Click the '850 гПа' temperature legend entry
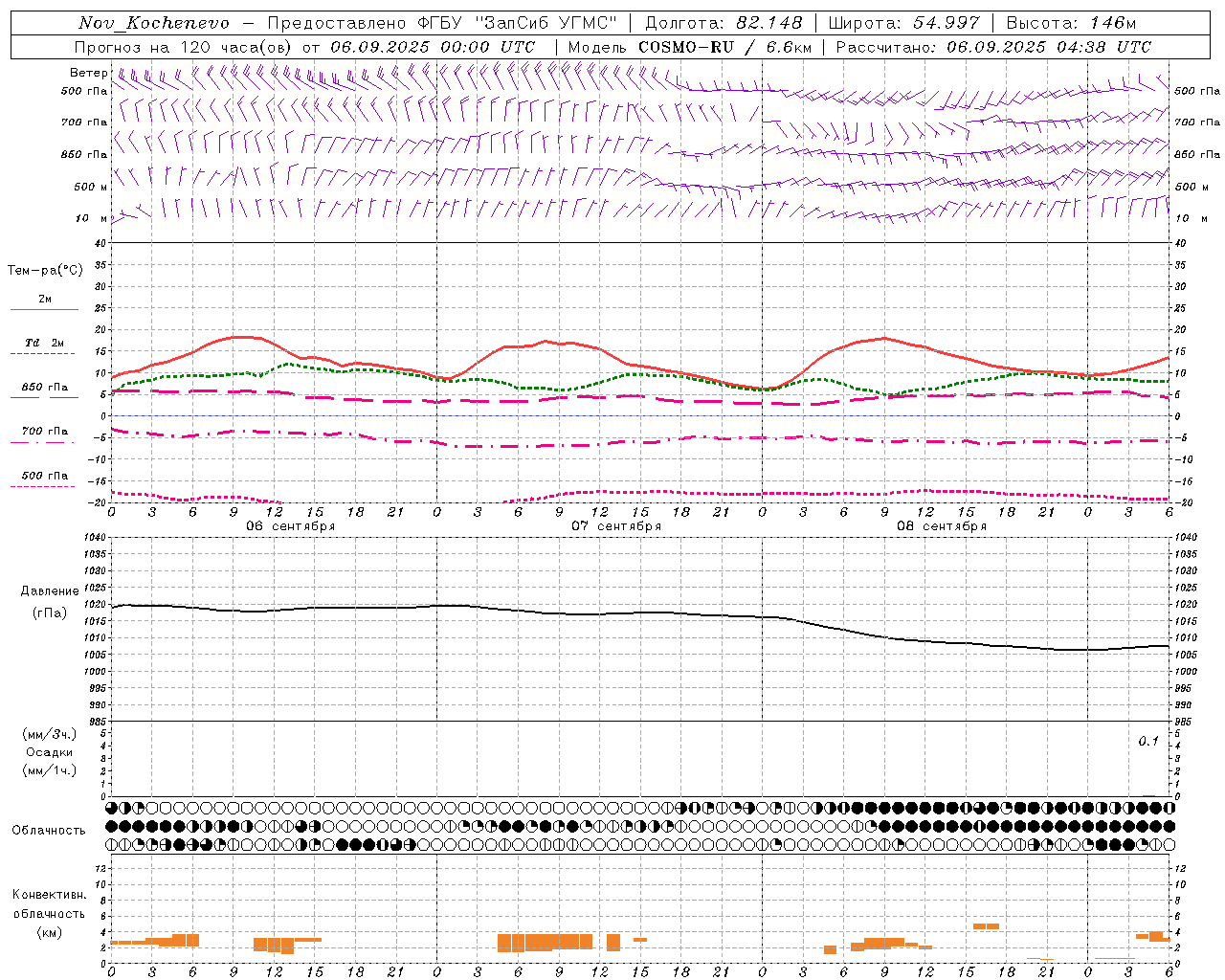This screenshot has height=980, width=1225. click(x=44, y=388)
